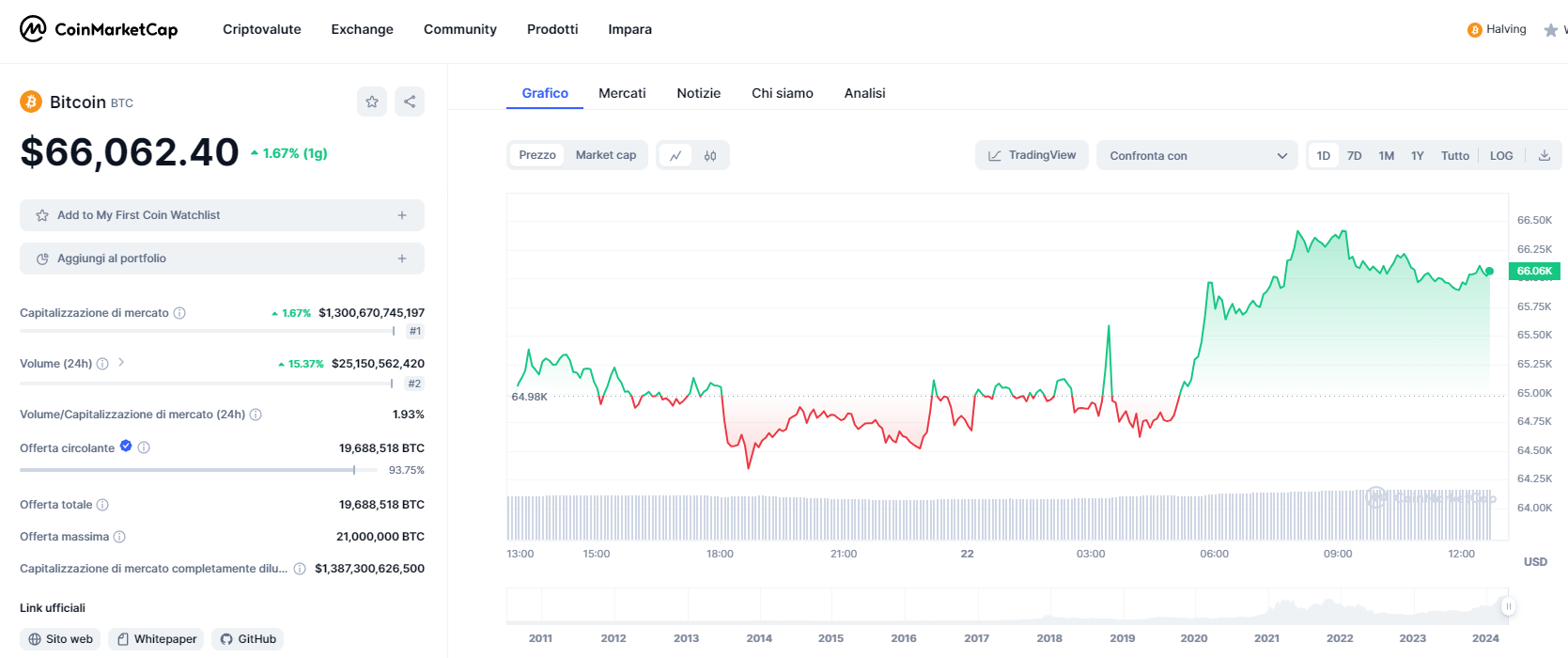Click volume value $25,150,562,420
The image size is (1568, 658).
tap(378, 364)
